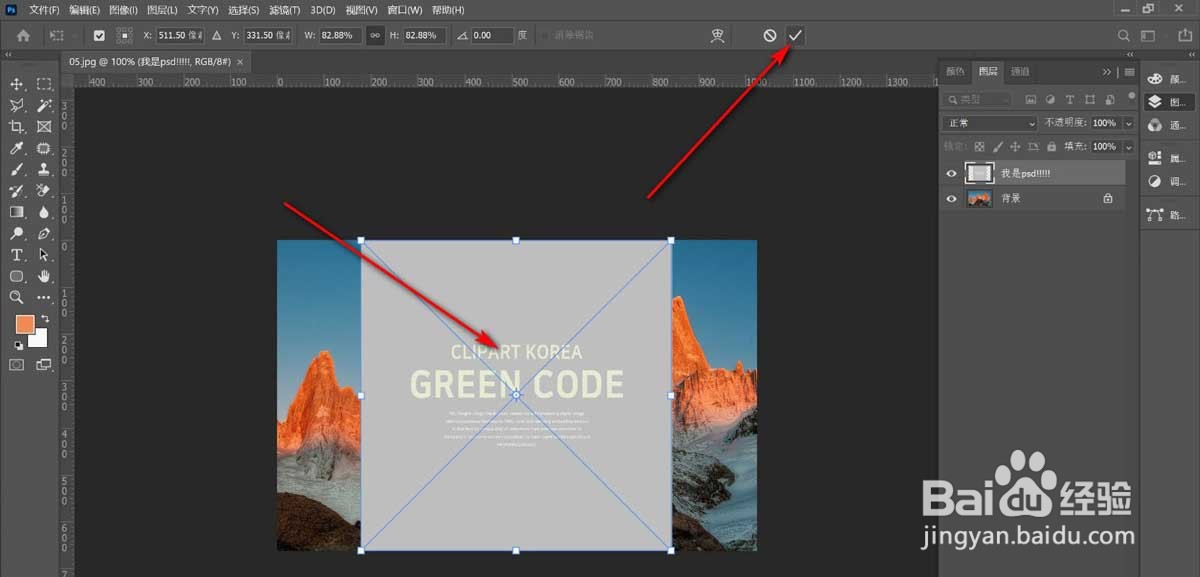
Task: Switch to the 颜色 panel tab
Action: (x=955, y=71)
